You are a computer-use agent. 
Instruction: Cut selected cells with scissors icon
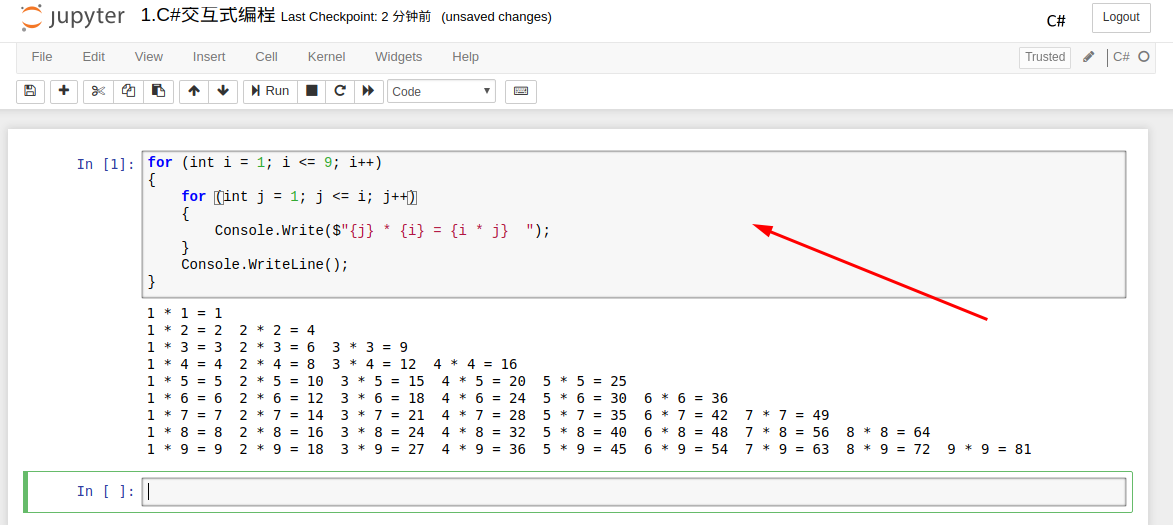pos(98,91)
